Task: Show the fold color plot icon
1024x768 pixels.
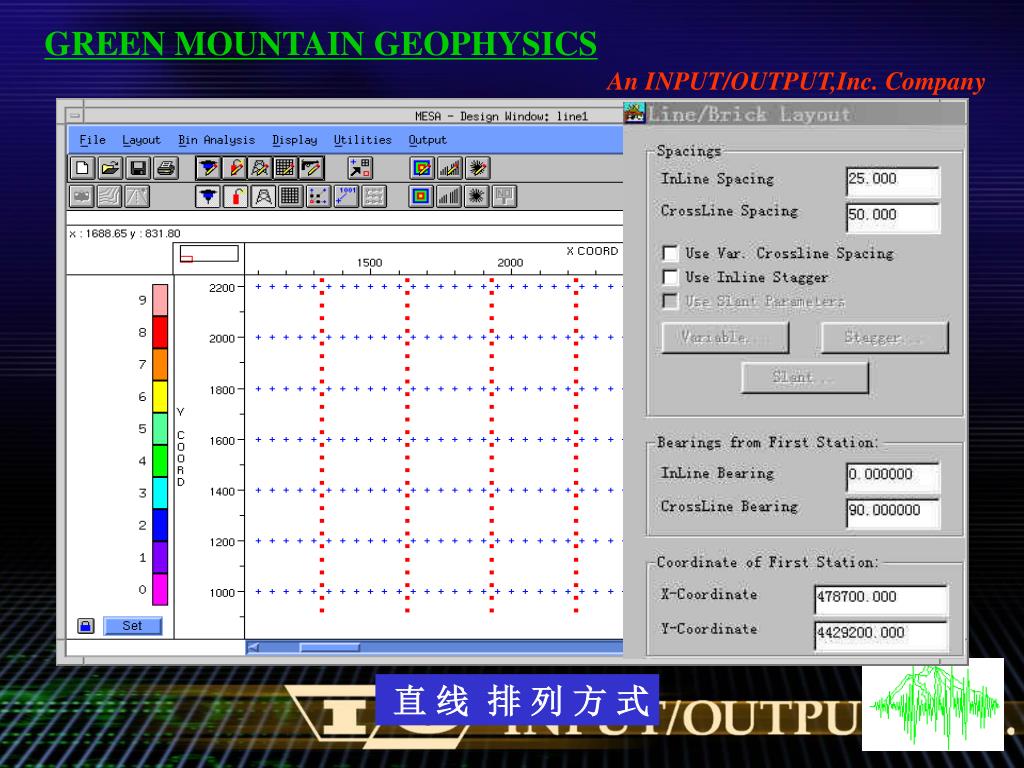Action: (x=421, y=196)
